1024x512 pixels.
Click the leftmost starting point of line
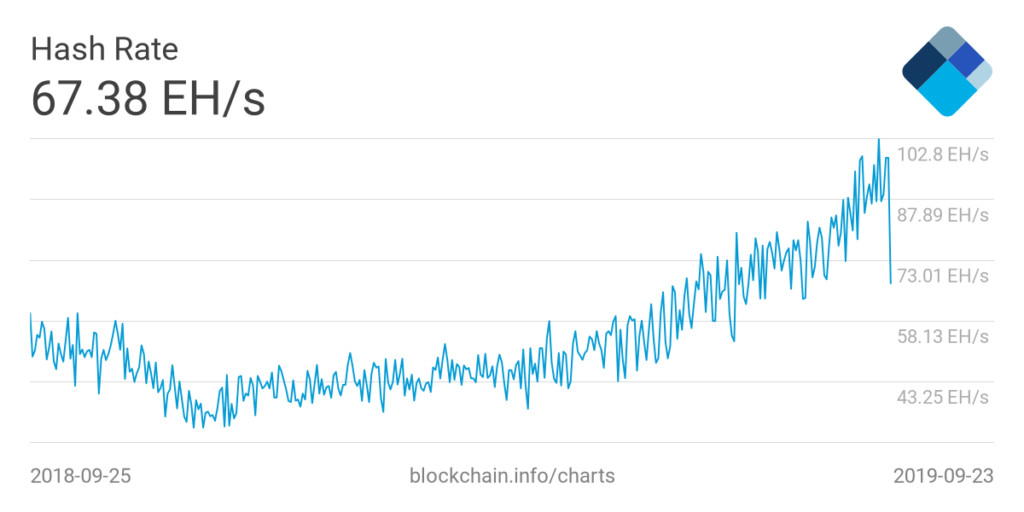(31, 313)
